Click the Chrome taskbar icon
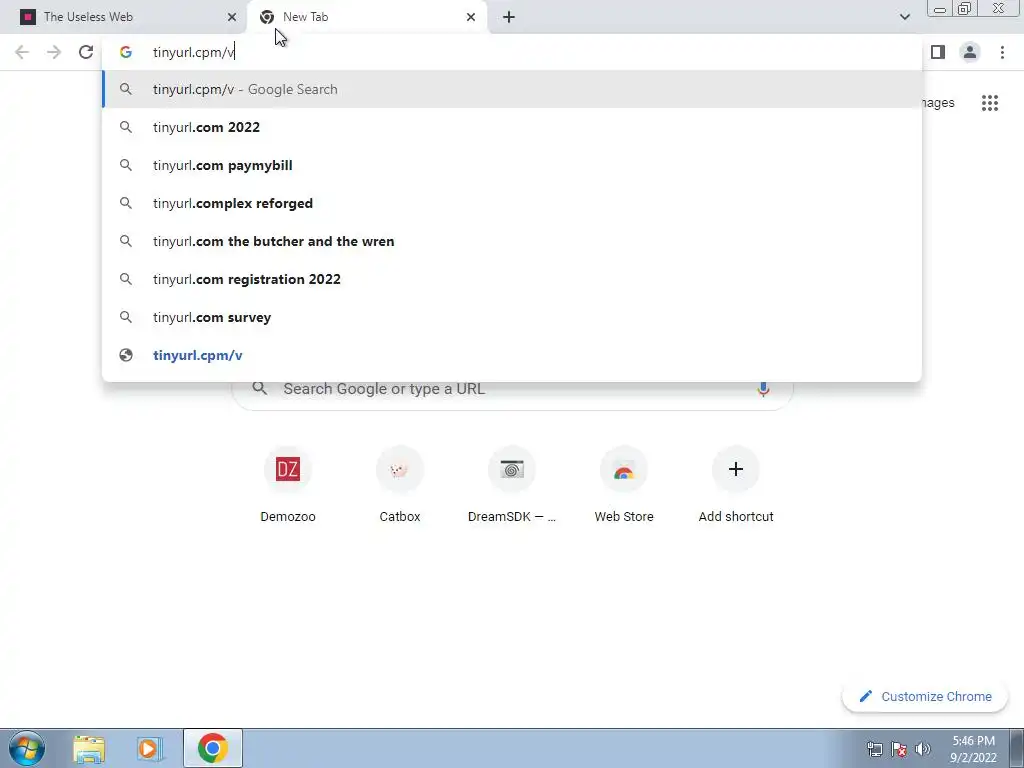Image resolution: width=1024 pixels, height=768 pixels. pyautogui.click(x=212, y=748)
